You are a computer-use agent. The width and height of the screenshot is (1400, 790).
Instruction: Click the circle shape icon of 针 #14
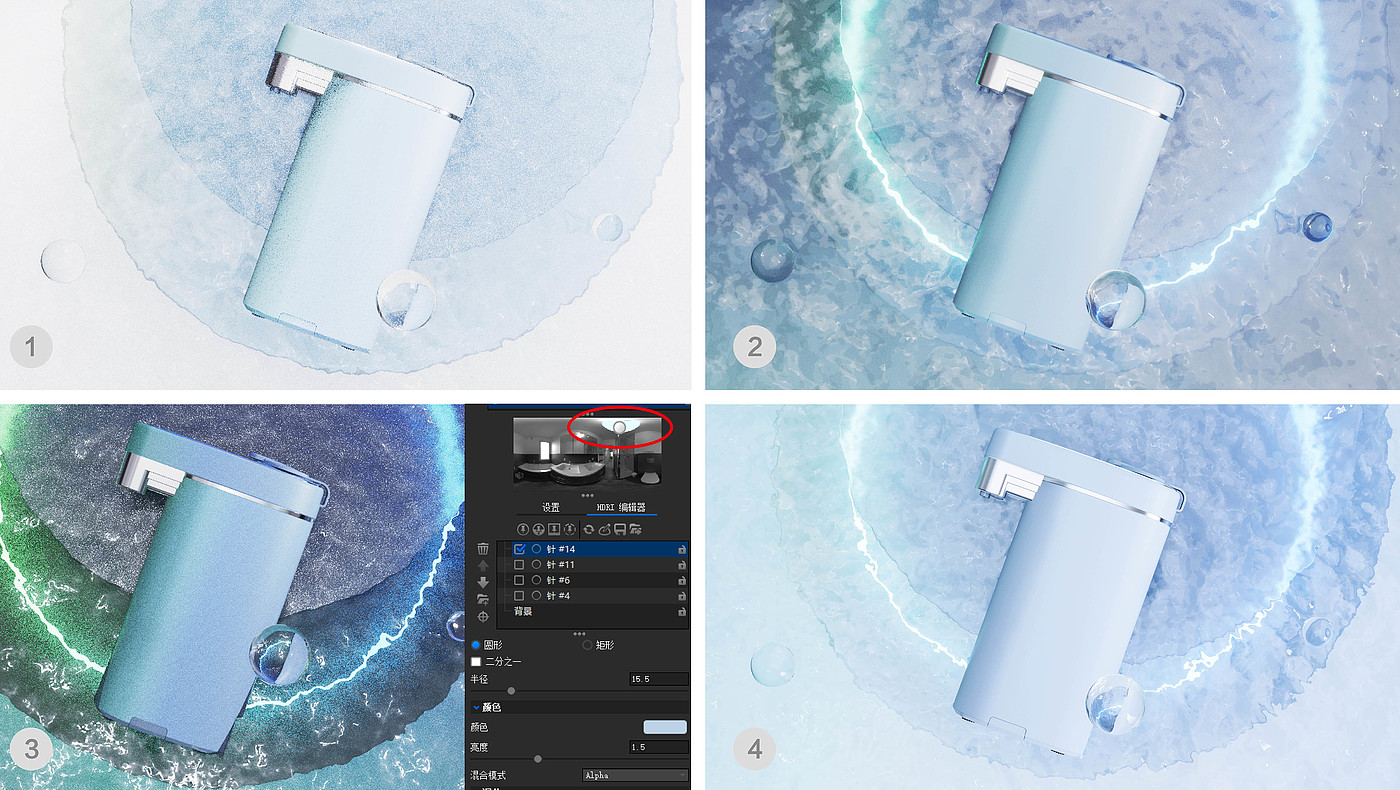click(536, 549)
